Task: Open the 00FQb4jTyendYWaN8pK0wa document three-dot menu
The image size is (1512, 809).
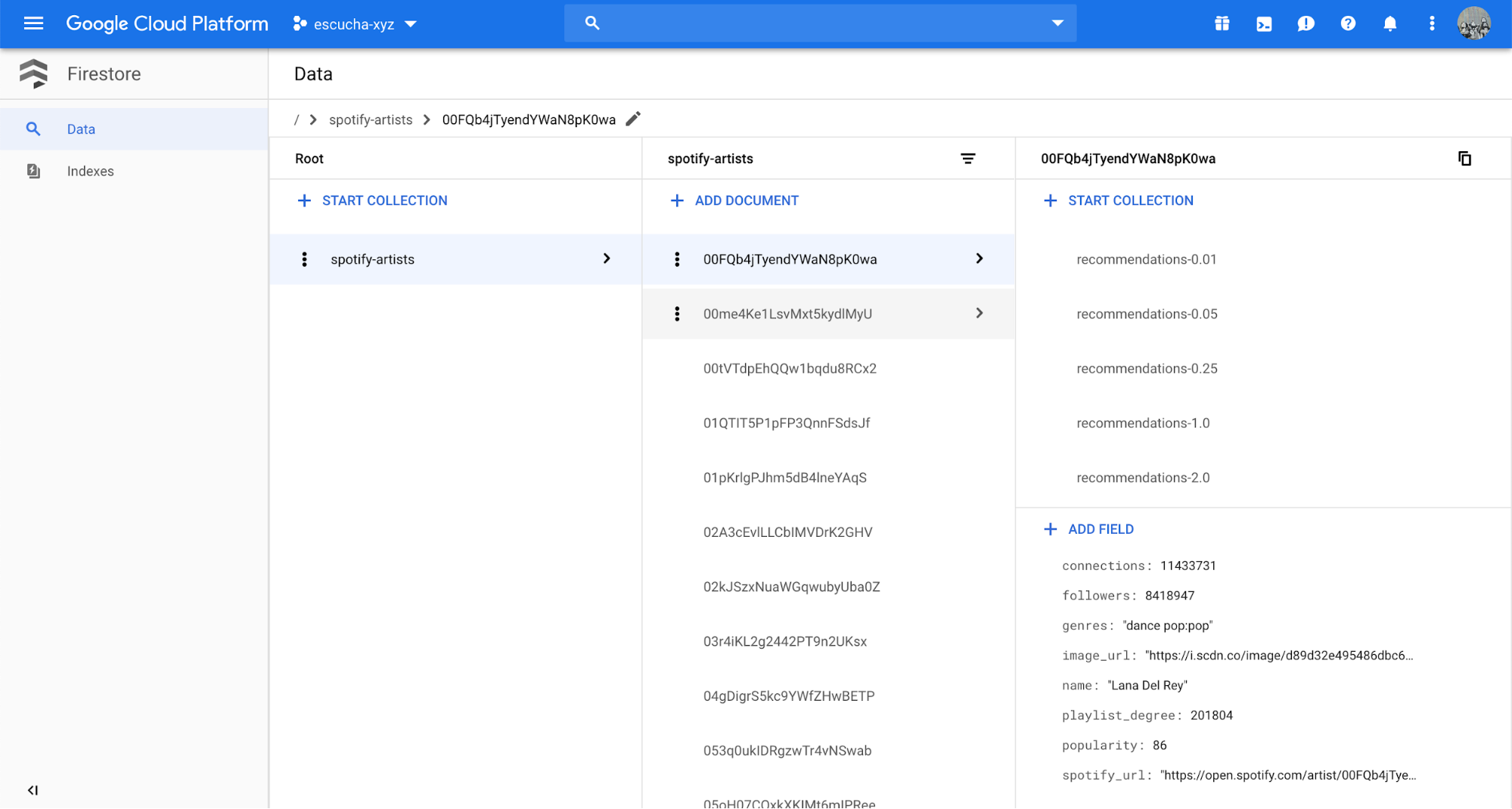Action: 677,259
